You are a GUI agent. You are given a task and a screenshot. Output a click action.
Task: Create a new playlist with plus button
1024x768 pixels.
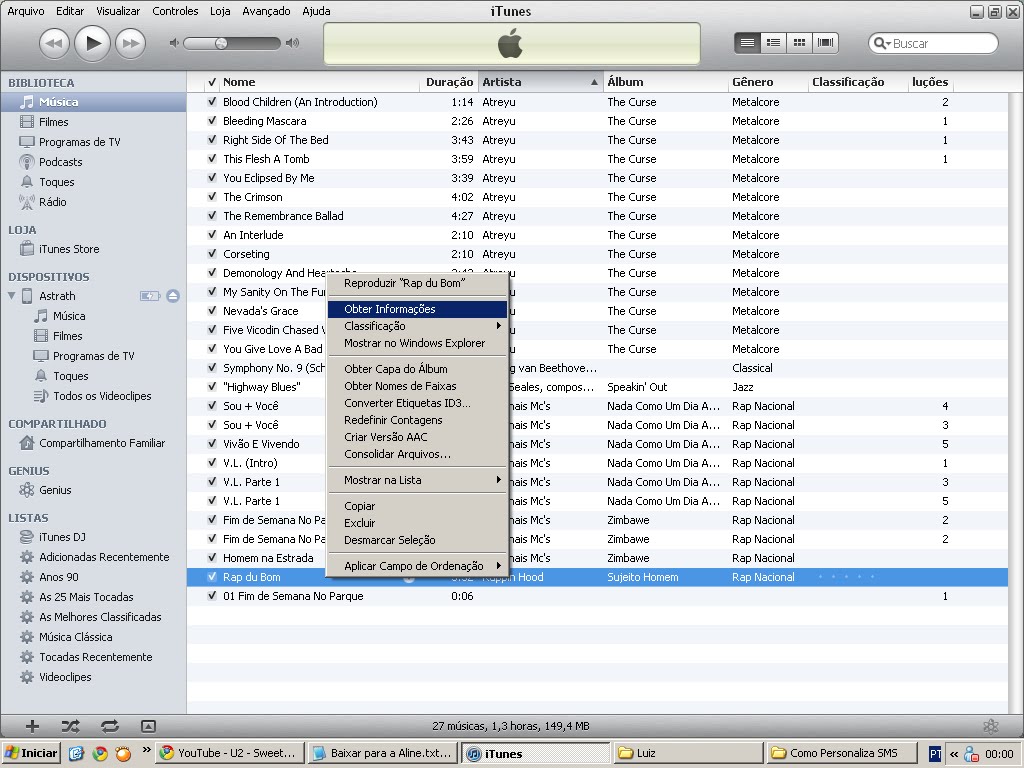click(x=32, y=726)
